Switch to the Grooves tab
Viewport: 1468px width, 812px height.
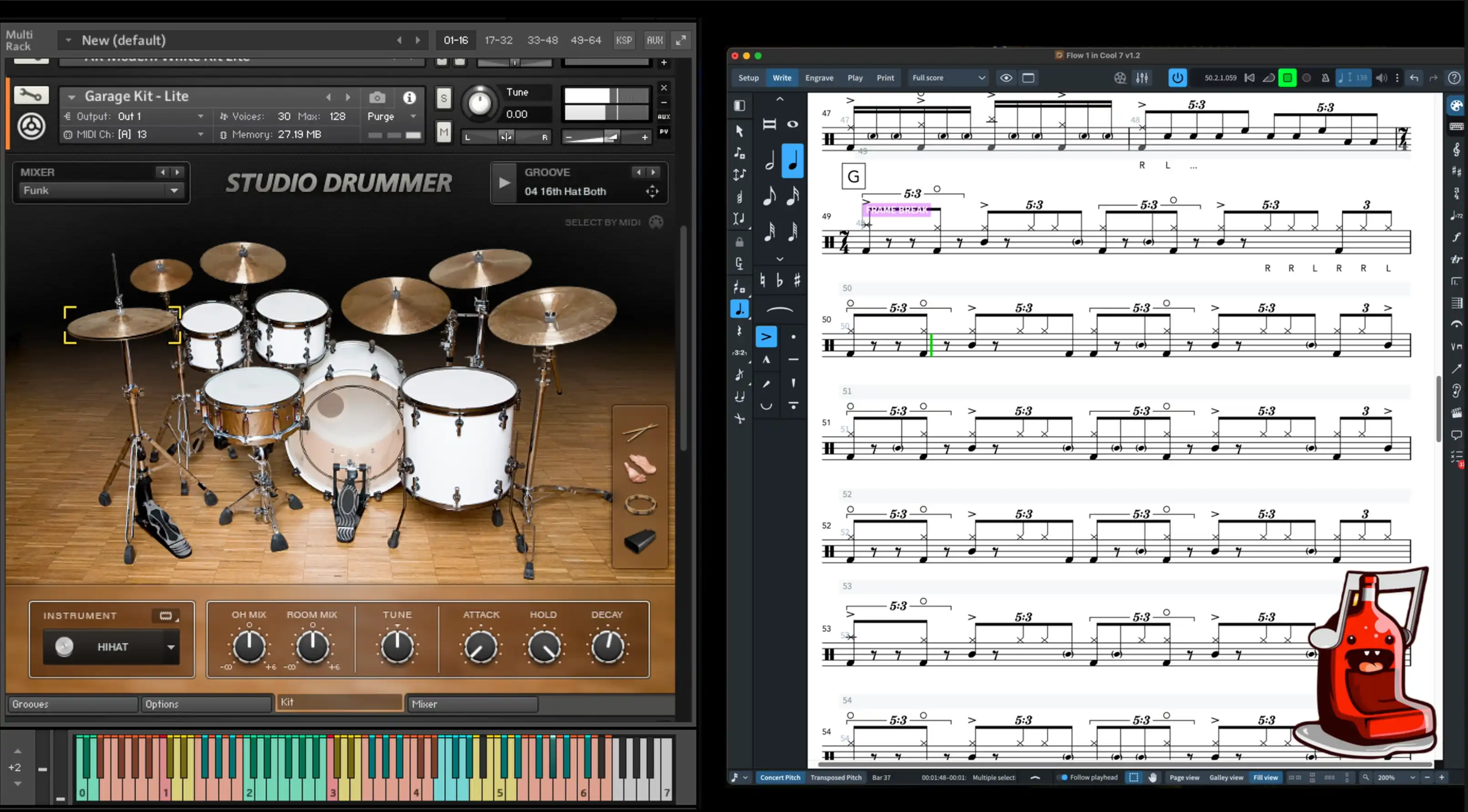(73, 704)
